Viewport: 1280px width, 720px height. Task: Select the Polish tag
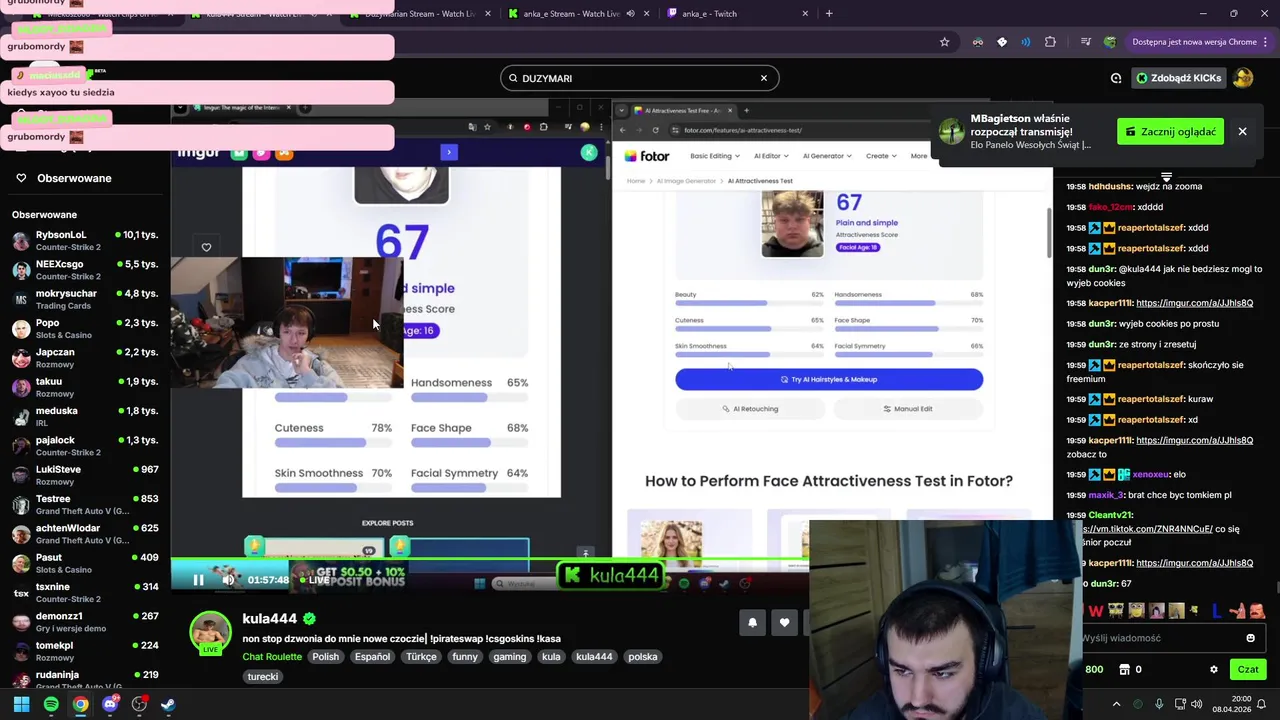pyautogui.click(x=325, y=657)
